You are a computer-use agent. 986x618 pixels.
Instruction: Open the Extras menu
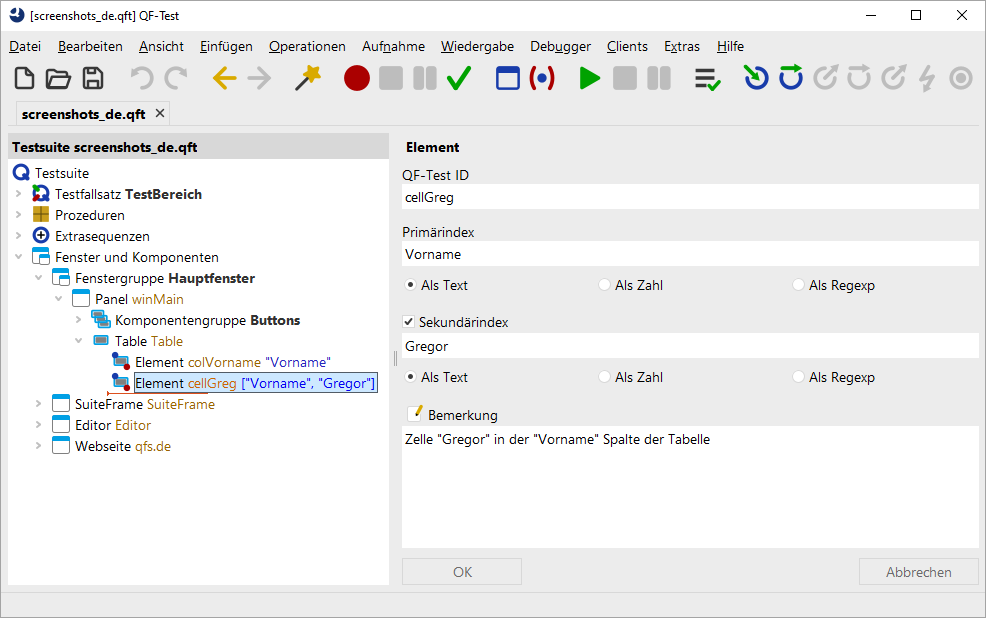coord(682,47)
